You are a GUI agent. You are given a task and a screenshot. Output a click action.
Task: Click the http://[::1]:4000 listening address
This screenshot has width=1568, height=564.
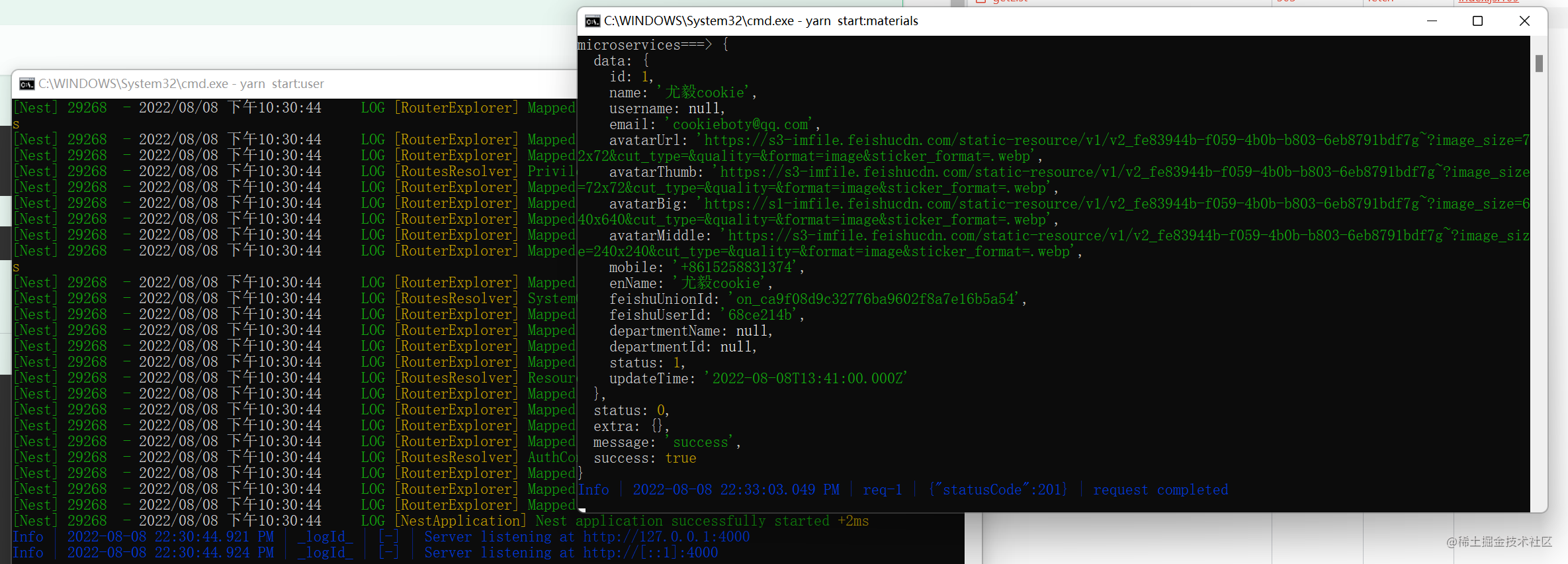click(650, 553)
